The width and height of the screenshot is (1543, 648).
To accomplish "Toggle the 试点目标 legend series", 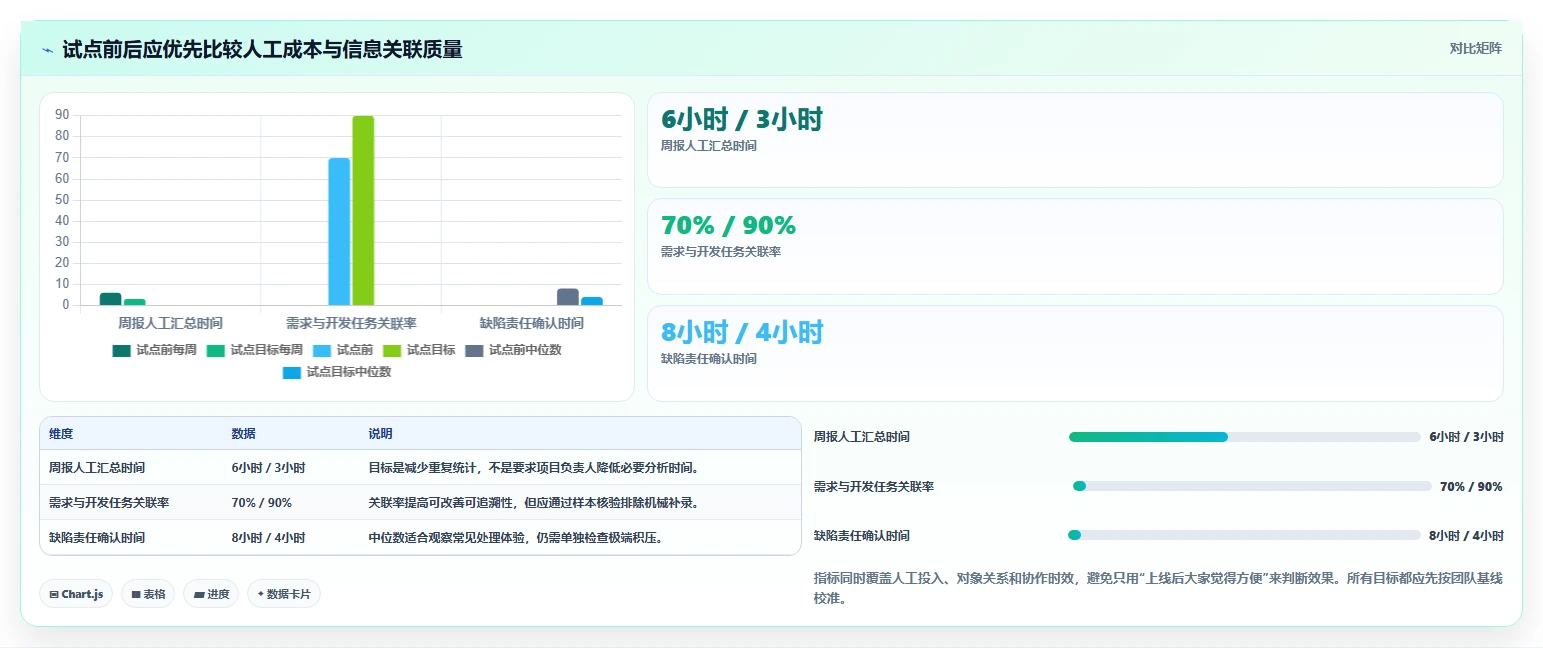I will [419, 350].
